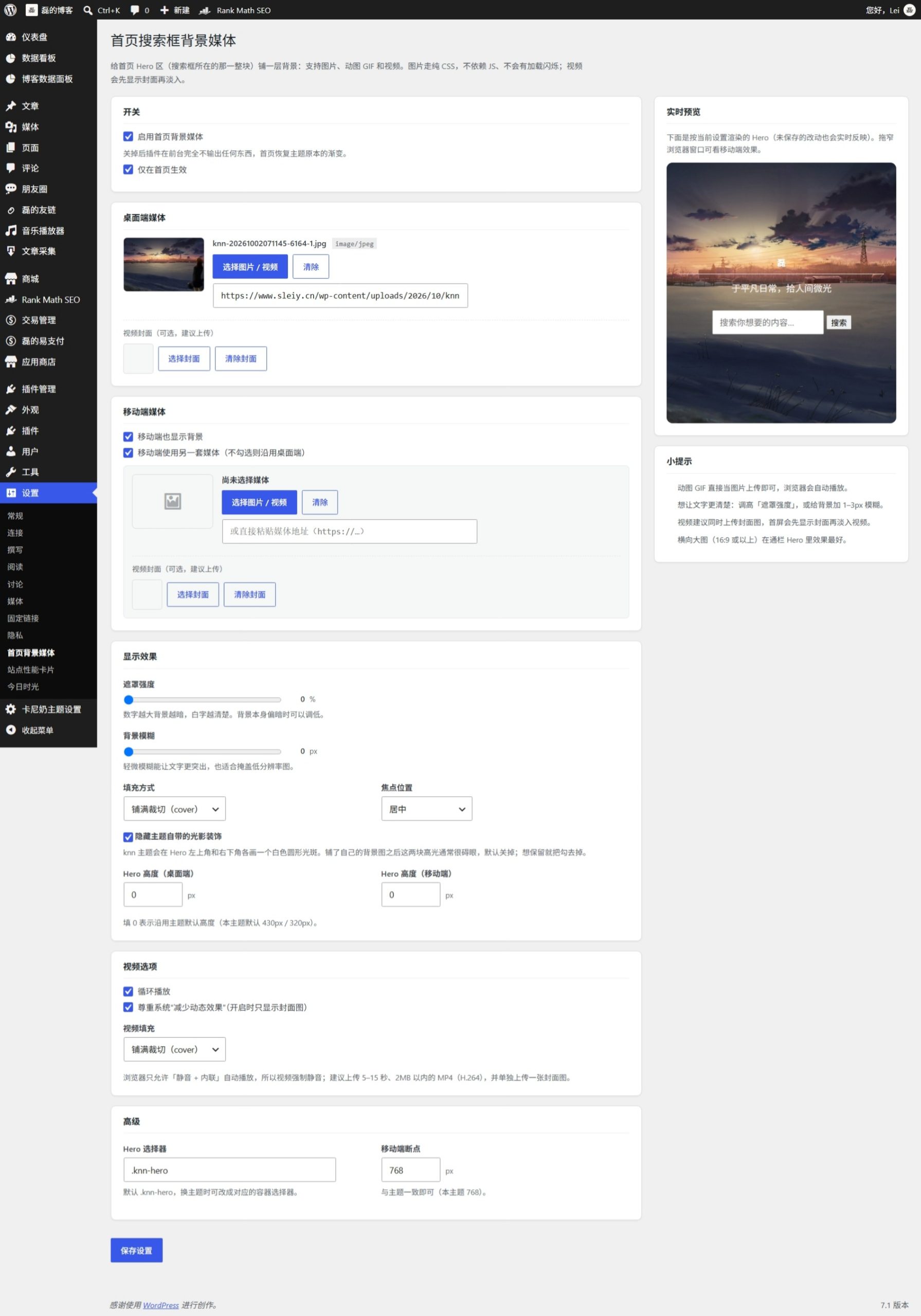Follow the WordPress footer link
The image size is (921, 1316).
160,1305
